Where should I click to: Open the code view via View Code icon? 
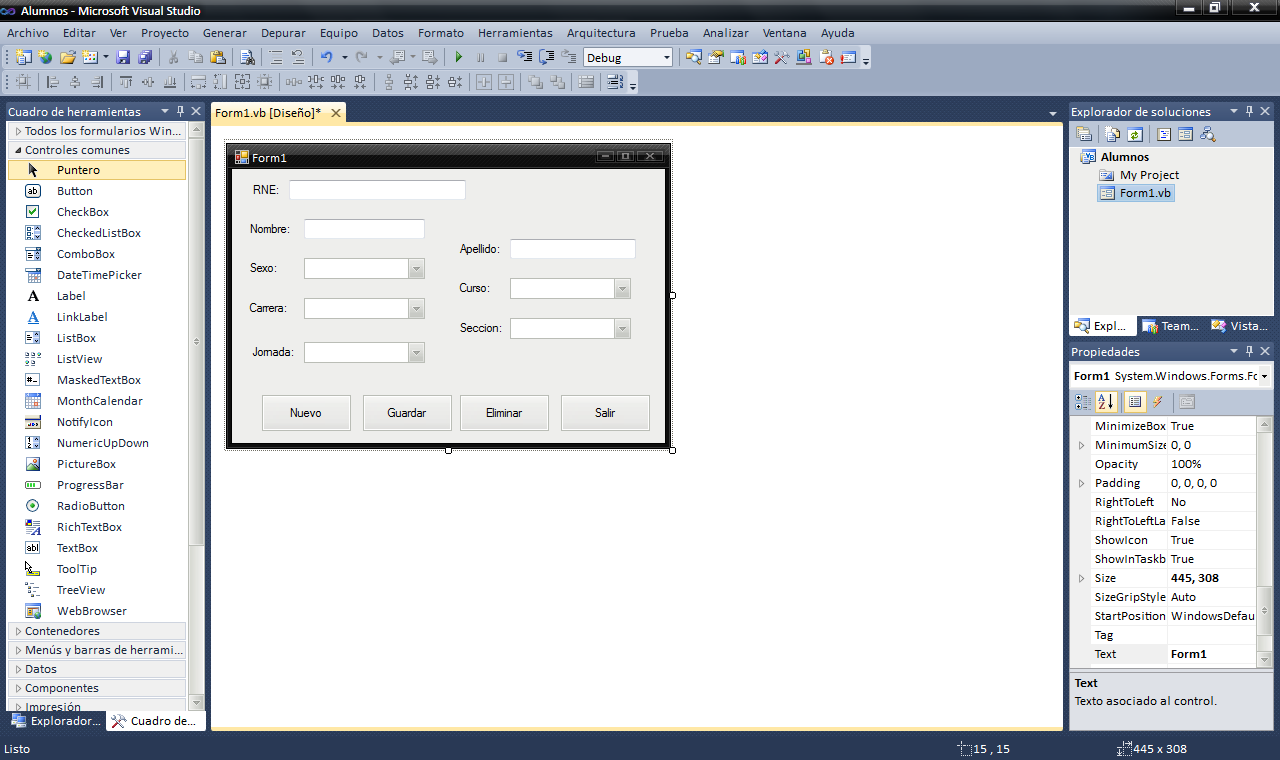[1161, 134]
